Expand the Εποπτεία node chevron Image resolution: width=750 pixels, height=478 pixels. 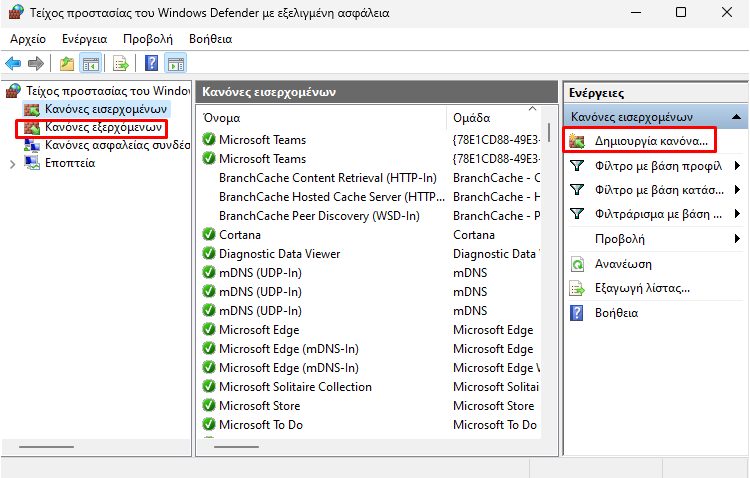[x=12, y=164]
